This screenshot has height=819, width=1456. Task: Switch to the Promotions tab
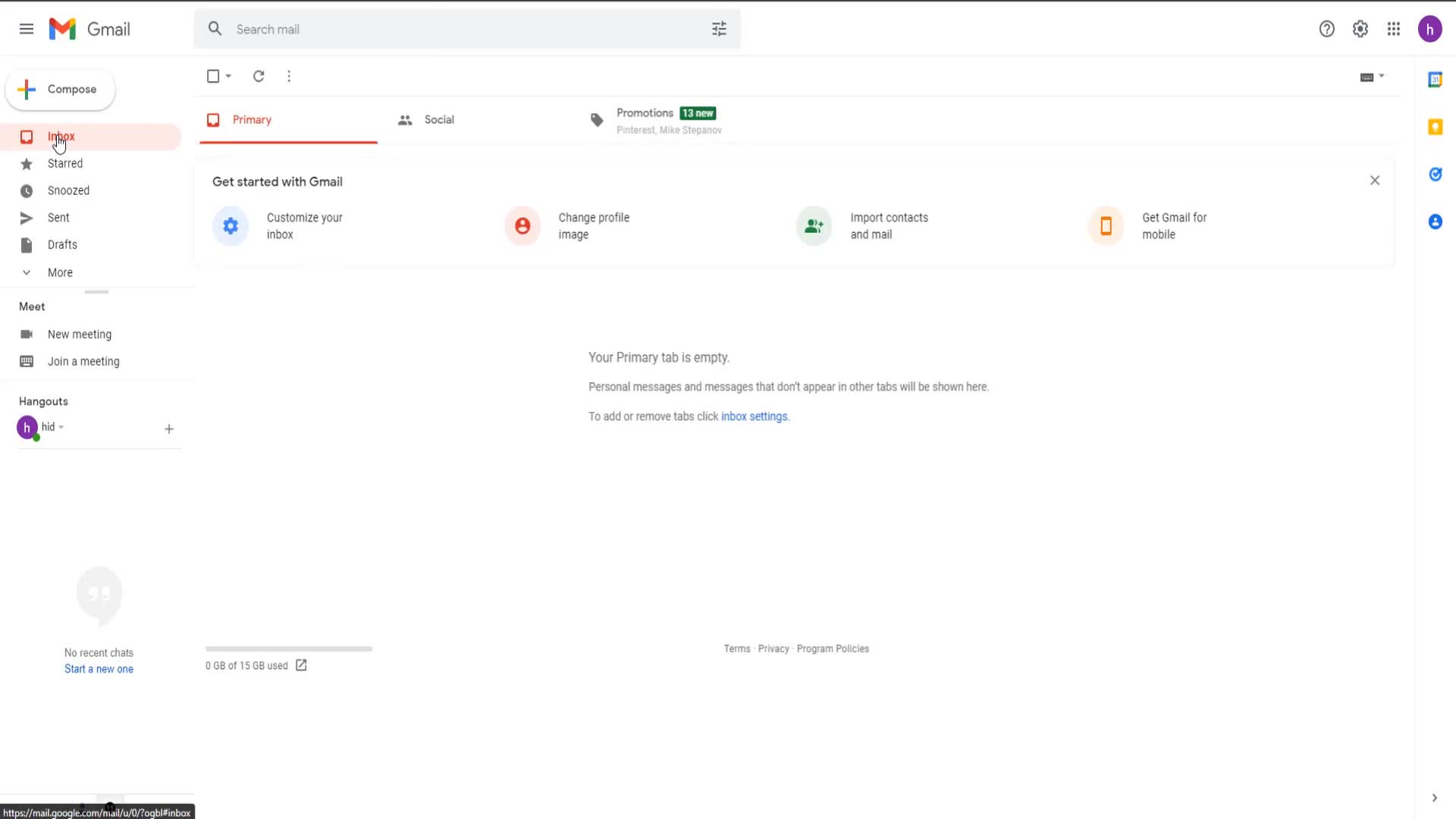[645, 113]
